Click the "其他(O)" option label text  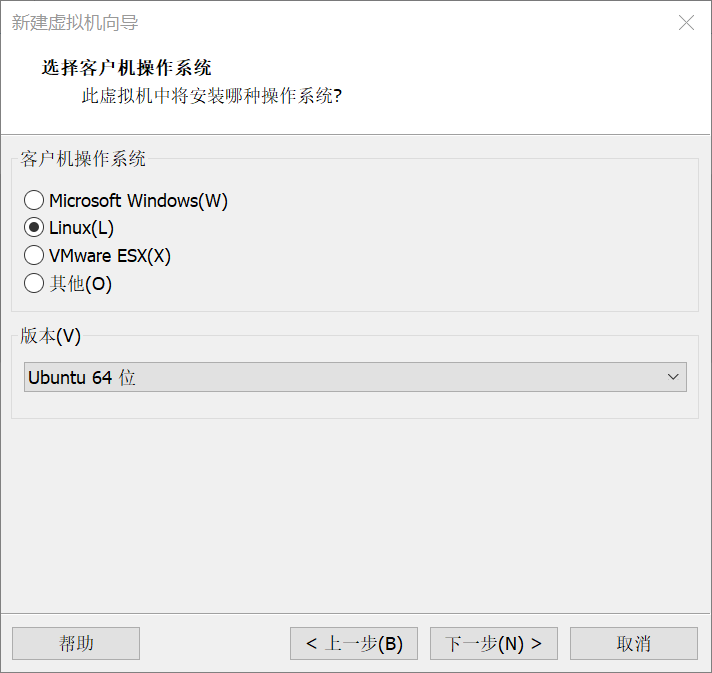click(x=80, y=284)
